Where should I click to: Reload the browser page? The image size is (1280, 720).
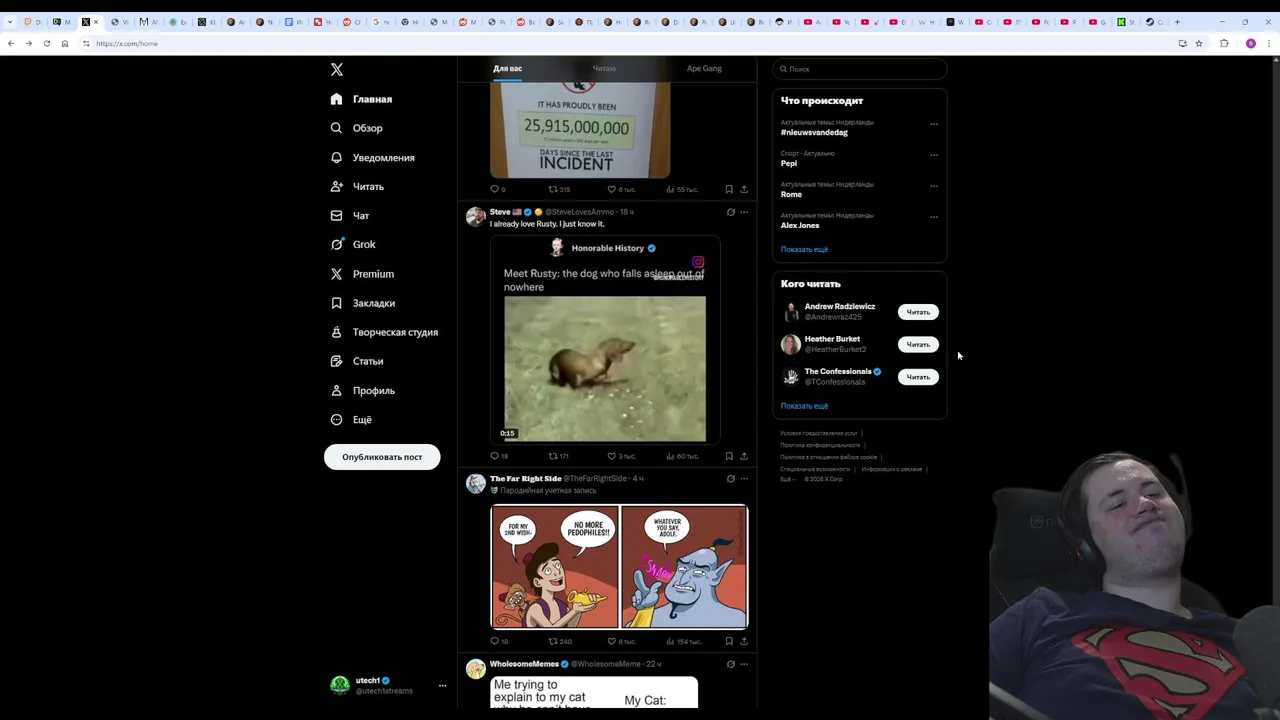[x=47, y=43]
